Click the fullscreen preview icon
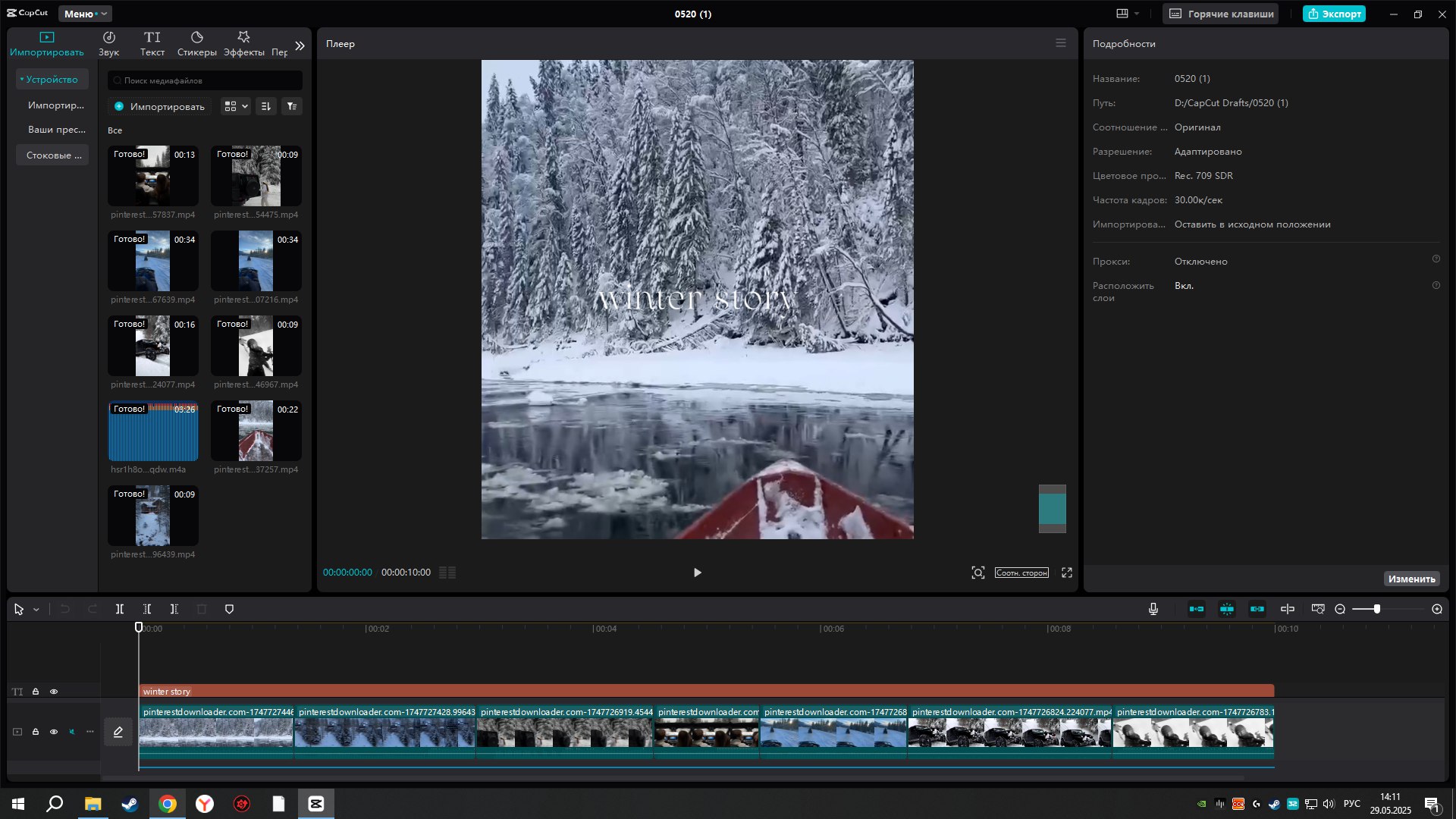This screenshot has height=819, width=1456. coord(1066,573)
